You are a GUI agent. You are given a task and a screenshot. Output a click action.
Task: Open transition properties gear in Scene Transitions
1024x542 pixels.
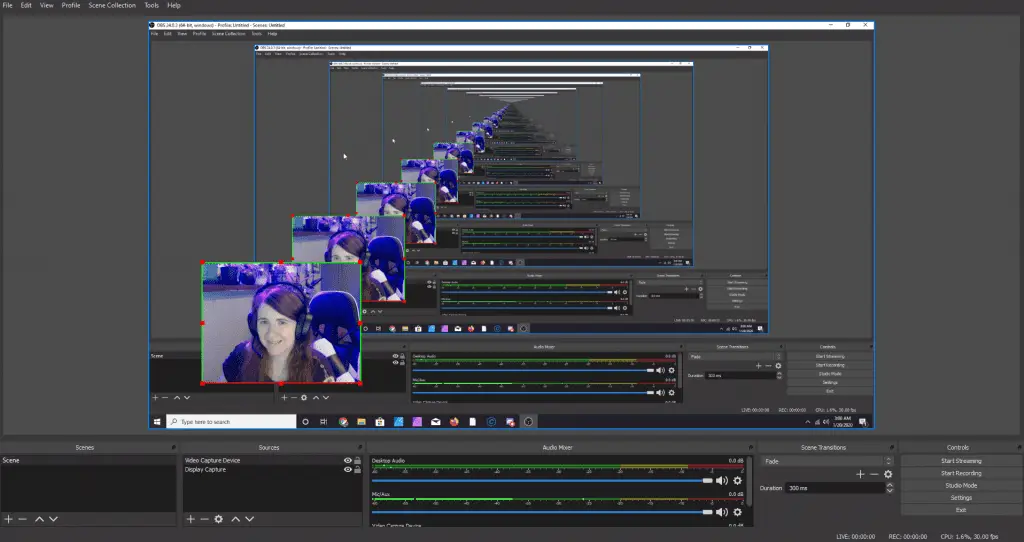coord(887,474)
